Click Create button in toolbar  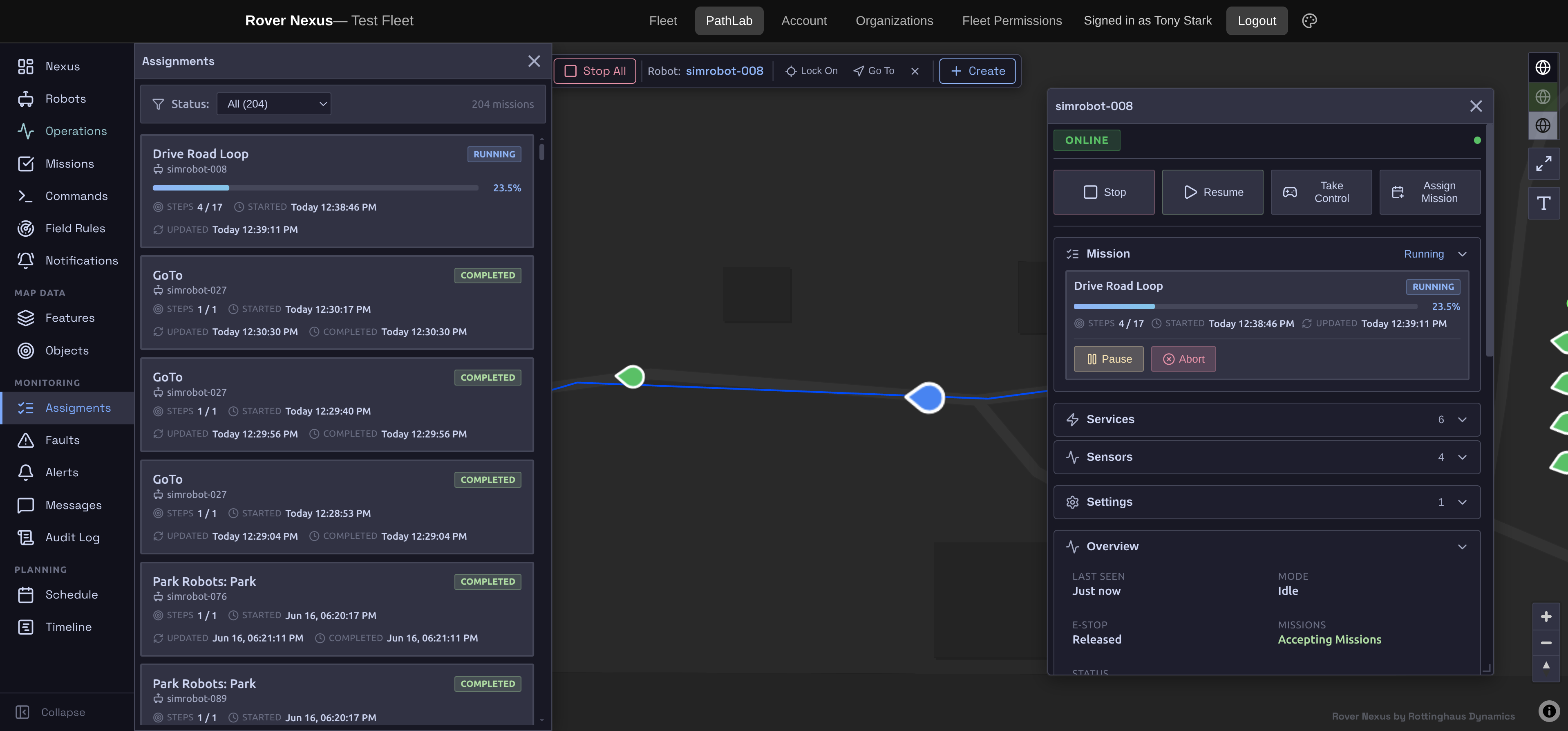(977, 71)
